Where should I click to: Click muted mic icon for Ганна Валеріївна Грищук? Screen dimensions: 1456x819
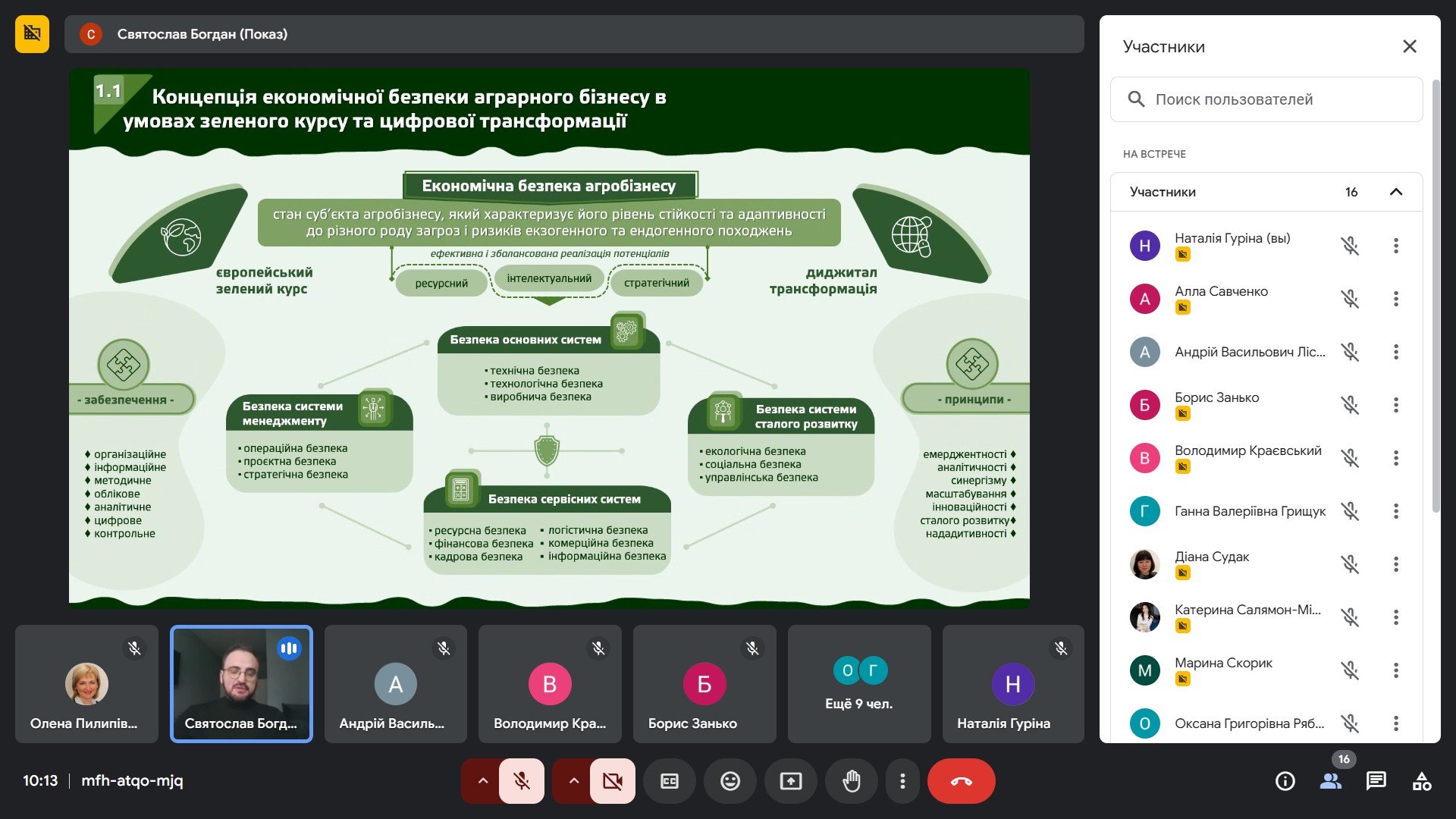click(x=1350, y=511)
